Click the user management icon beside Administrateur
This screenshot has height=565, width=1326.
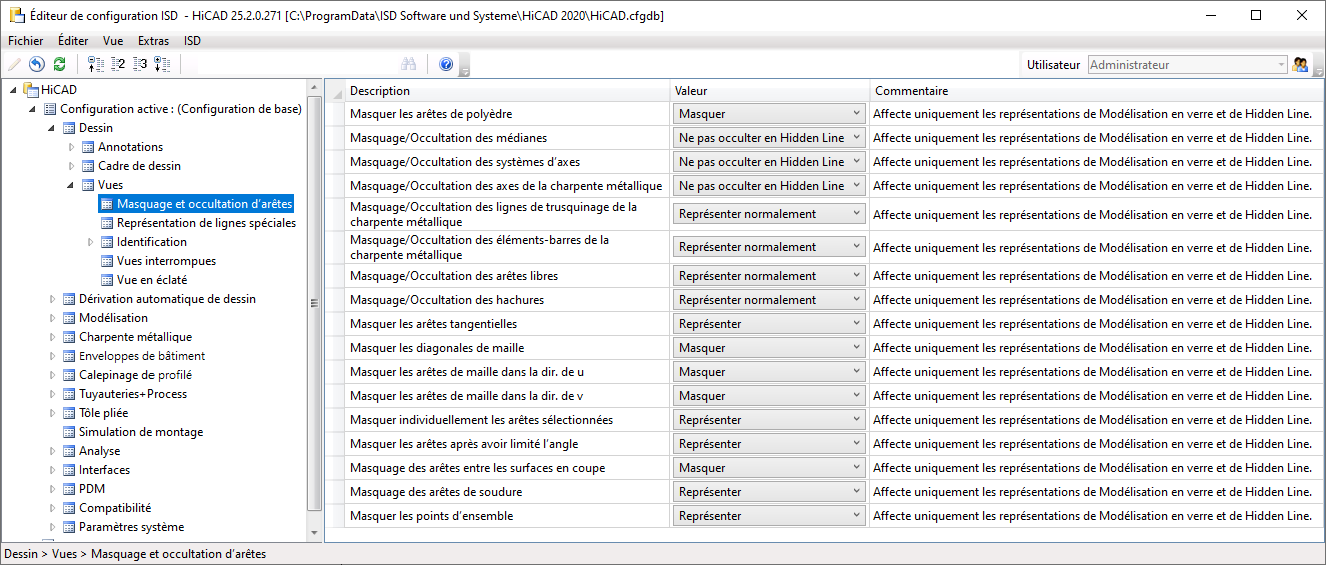tap(1301, 64)
